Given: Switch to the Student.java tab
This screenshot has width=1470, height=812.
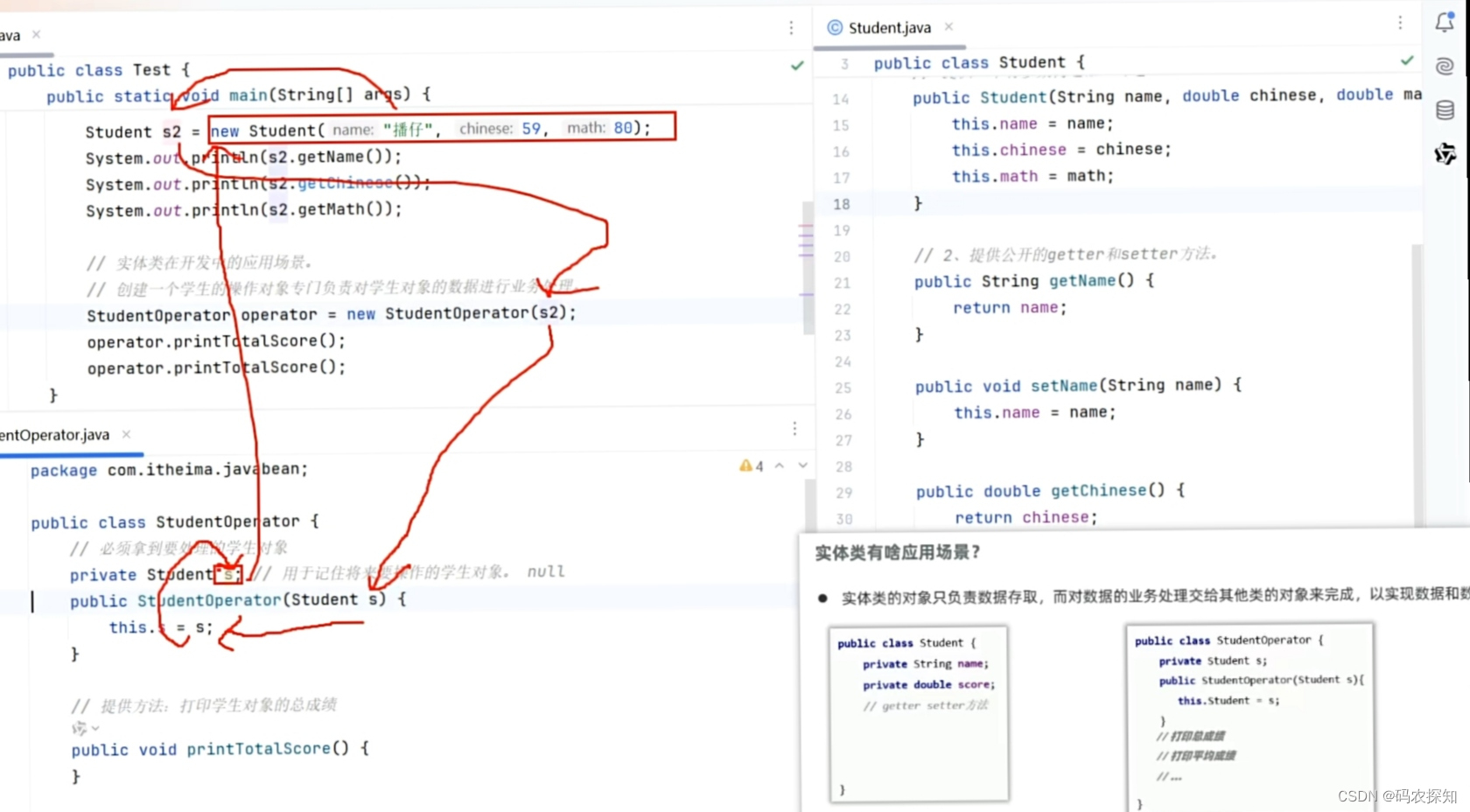Looking at the screenshot, I should pyautogui.click(x=889, y=27).
